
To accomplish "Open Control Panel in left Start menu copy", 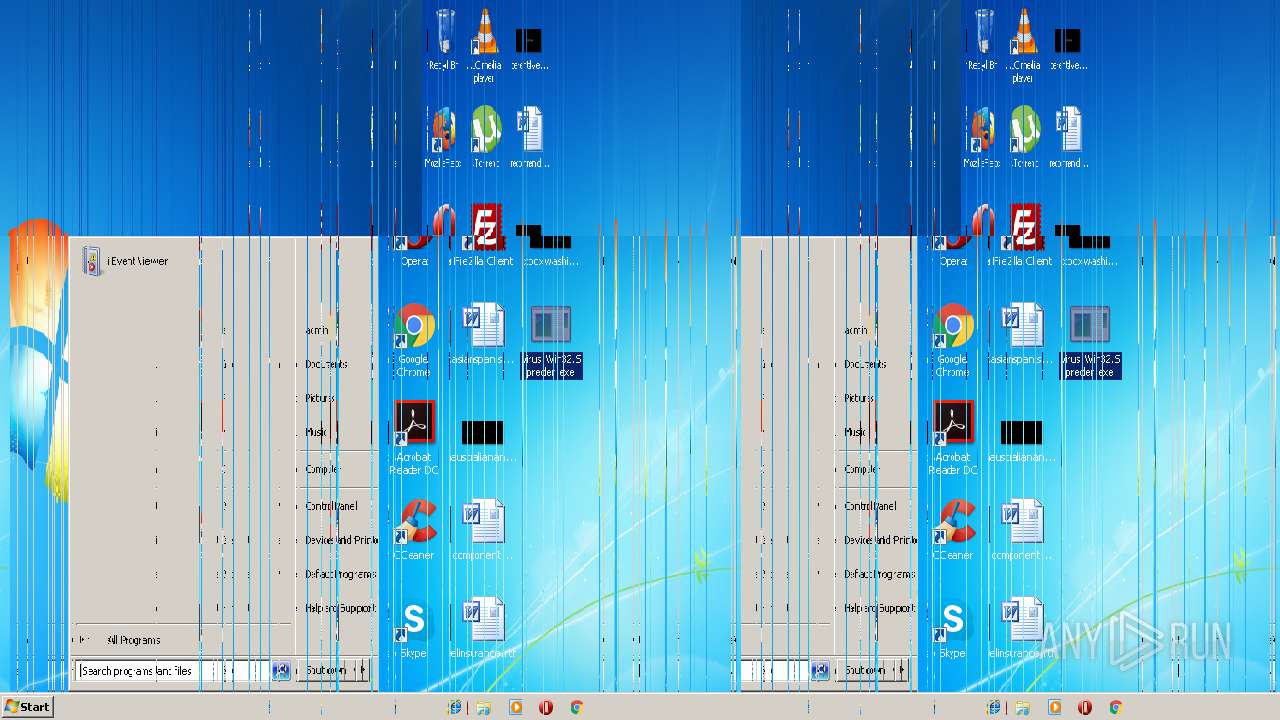I will [x=331, y=506].
